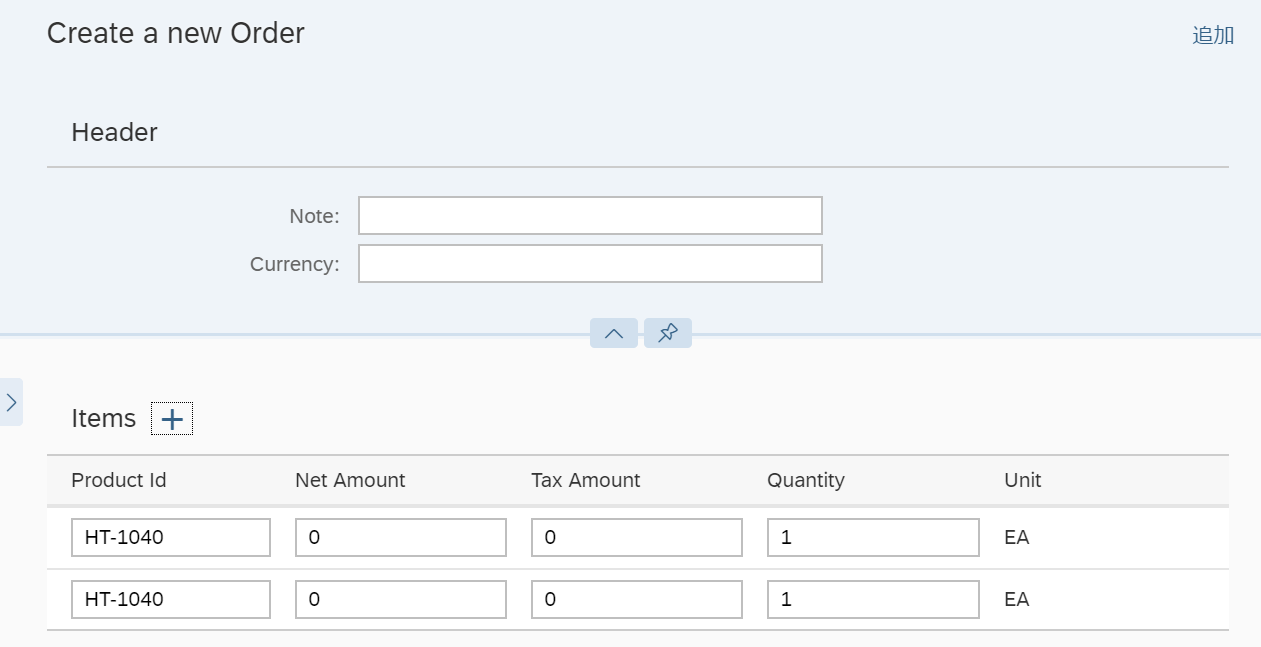1261x647 pixels.
Task: Expand the side panel arrow
Action: coord(11,402)
